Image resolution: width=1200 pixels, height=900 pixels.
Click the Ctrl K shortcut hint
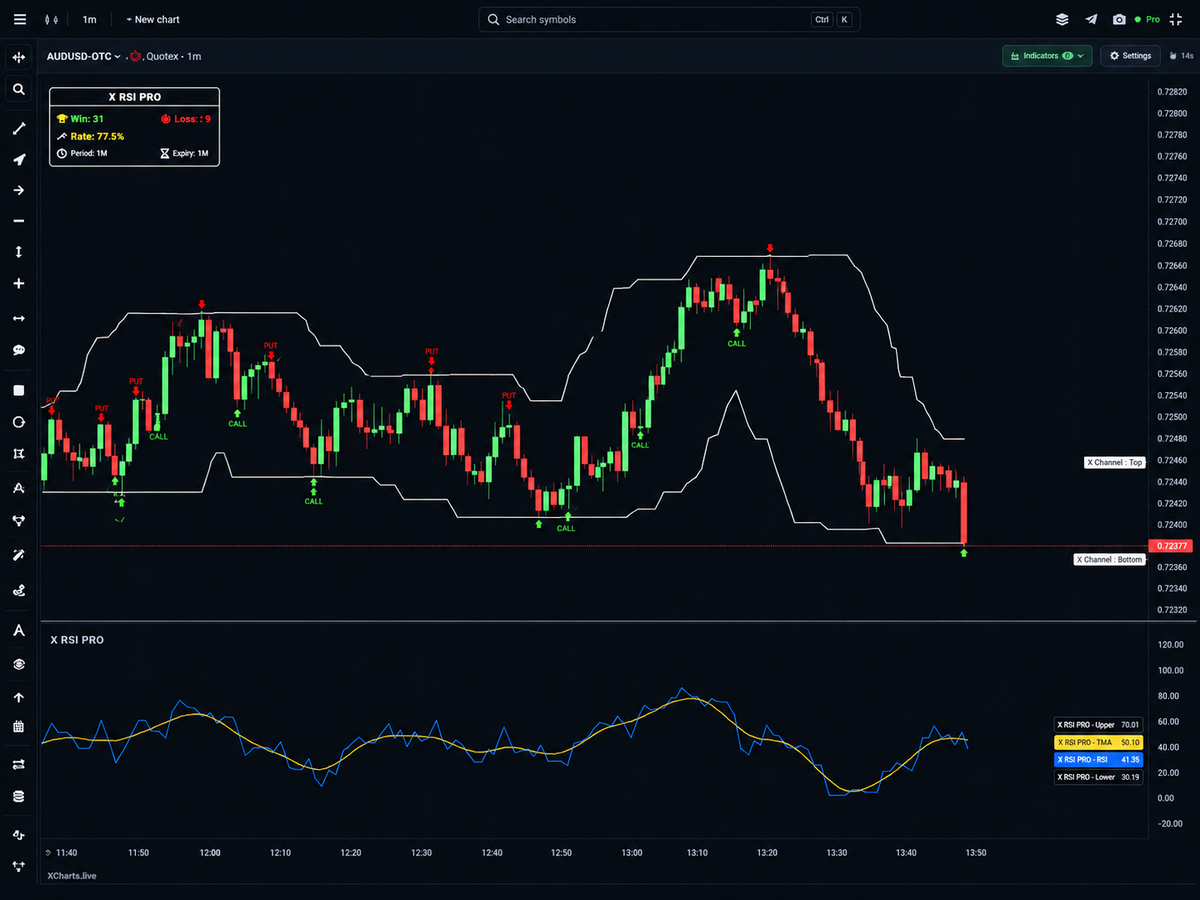(832, 20)
